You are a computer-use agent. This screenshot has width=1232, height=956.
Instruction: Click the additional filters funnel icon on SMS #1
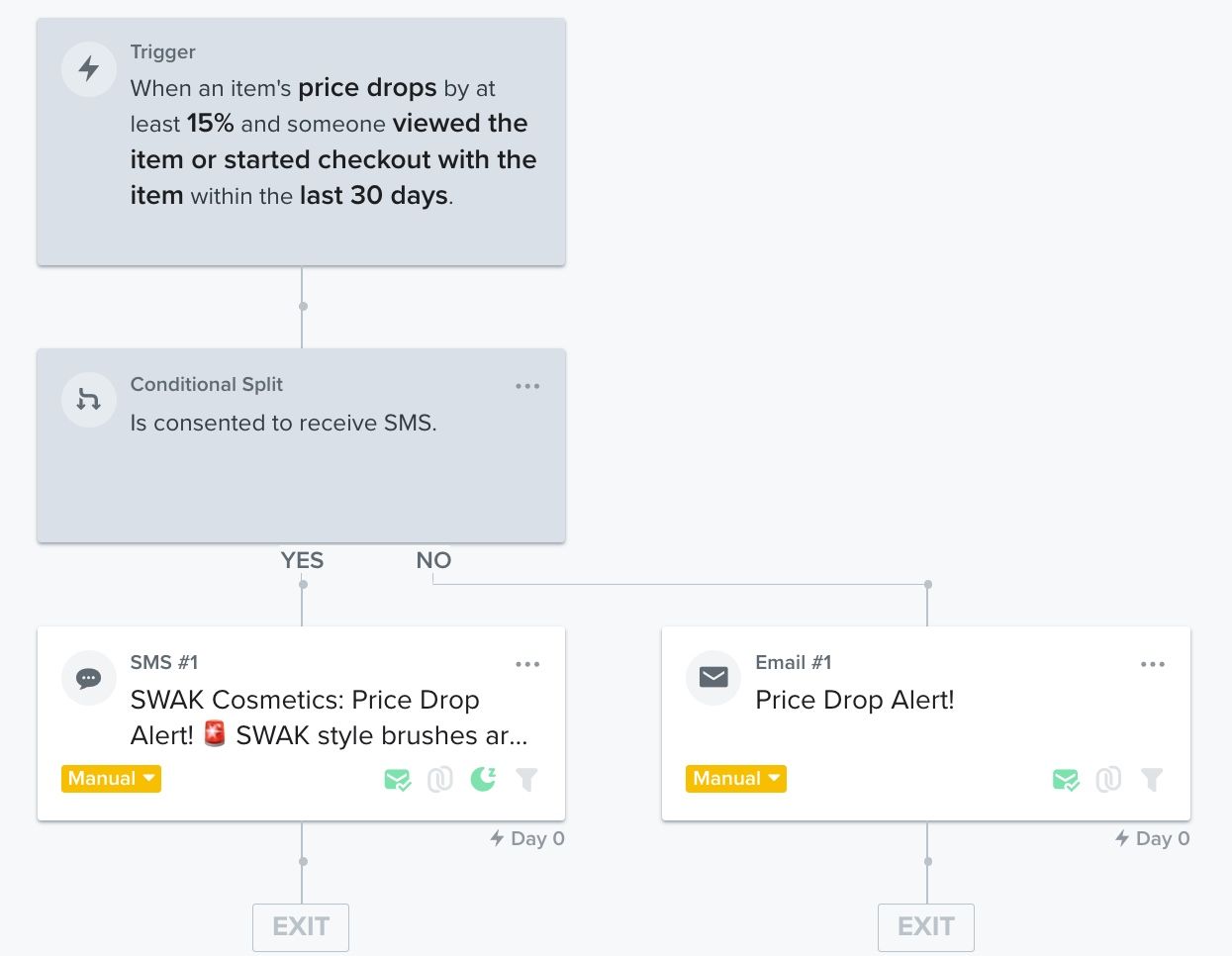point(526,780)
